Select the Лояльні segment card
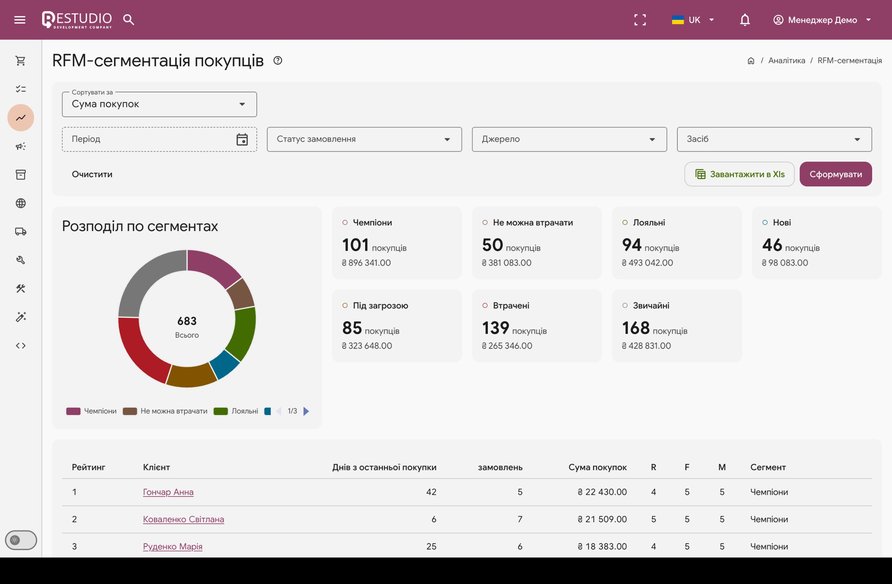Image resolution: width=892 pixels, height=584 pixels. (x=676, y=243)
